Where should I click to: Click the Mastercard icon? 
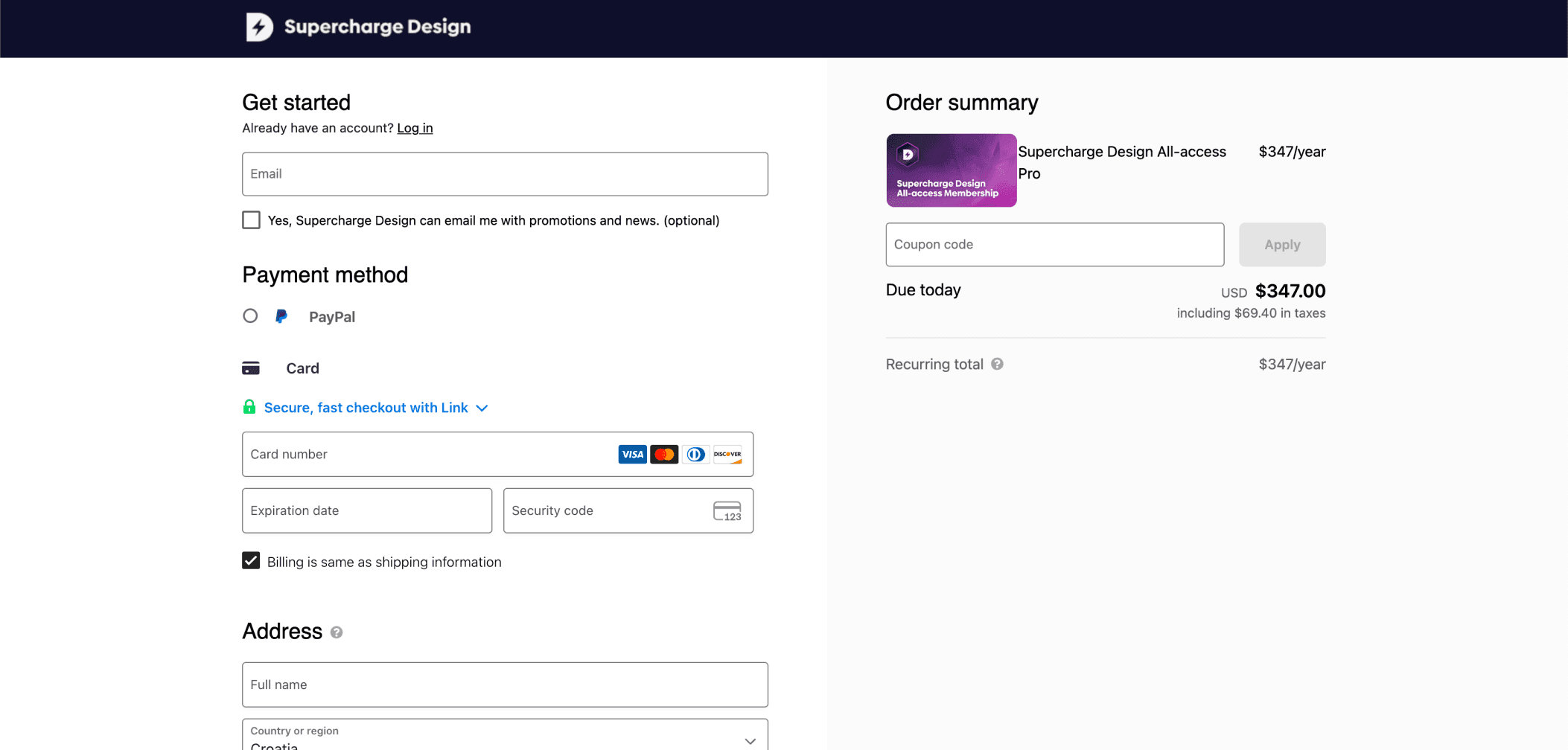click(663, 454)
